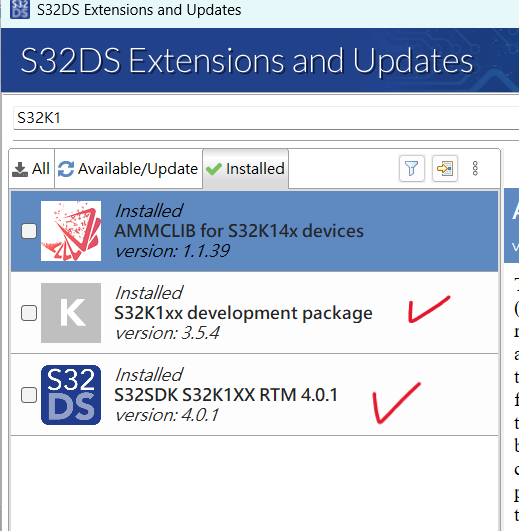The width and height of the screenshot is (519, 531).
Task: Open the filter funnel icon
Action: (x=412, y=169)
